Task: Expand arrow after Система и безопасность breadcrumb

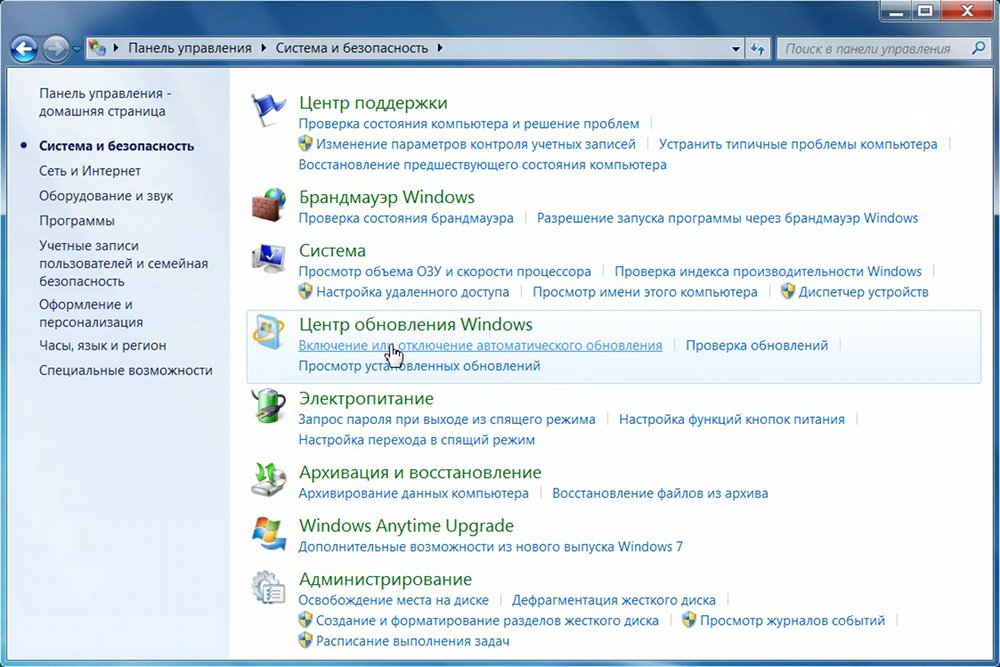Action: [x=440, y=48]
